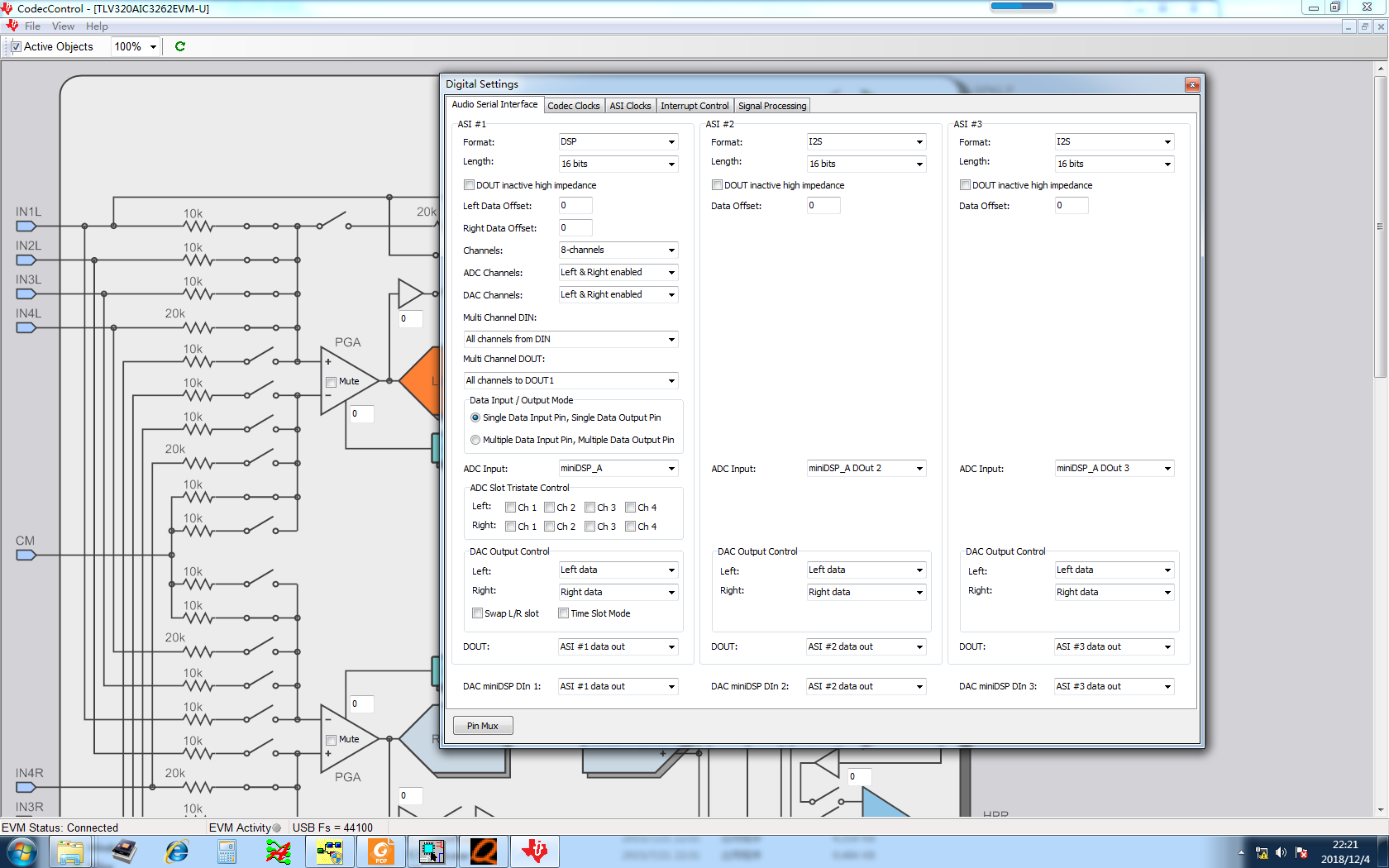This screenshot has height=868, width=1389.
Task: Click the Left Data Offset input field
Action: coord(575,206)
